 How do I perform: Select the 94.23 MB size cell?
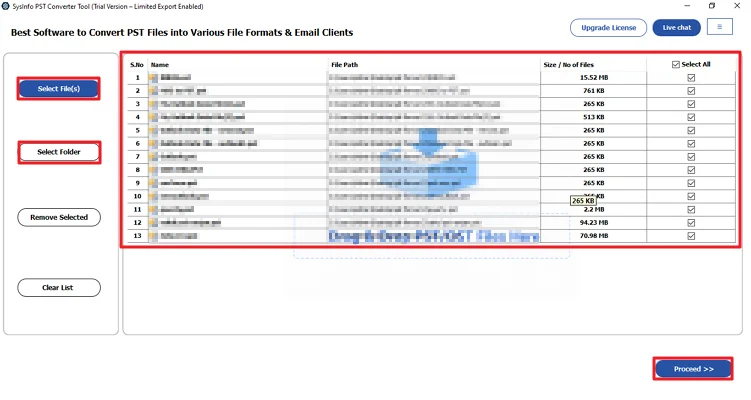pos(594,223)
